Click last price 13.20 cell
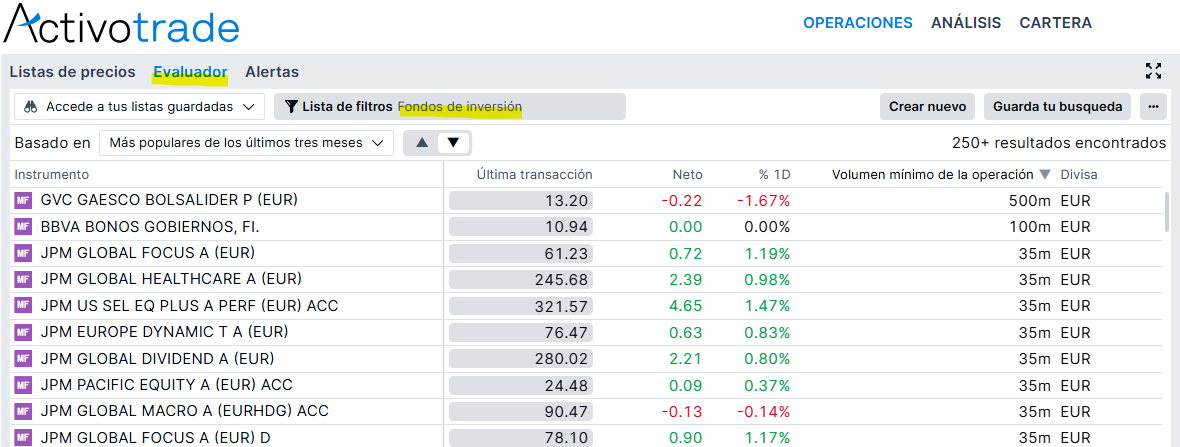This screenshot has height=447, width=1180. tap(521, 201)
